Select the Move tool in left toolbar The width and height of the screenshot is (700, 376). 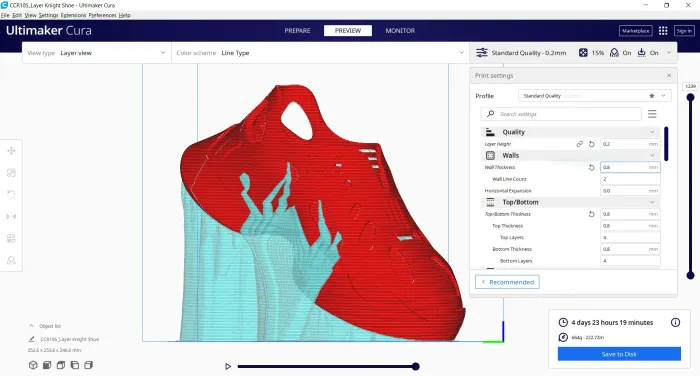coord(11,151)
